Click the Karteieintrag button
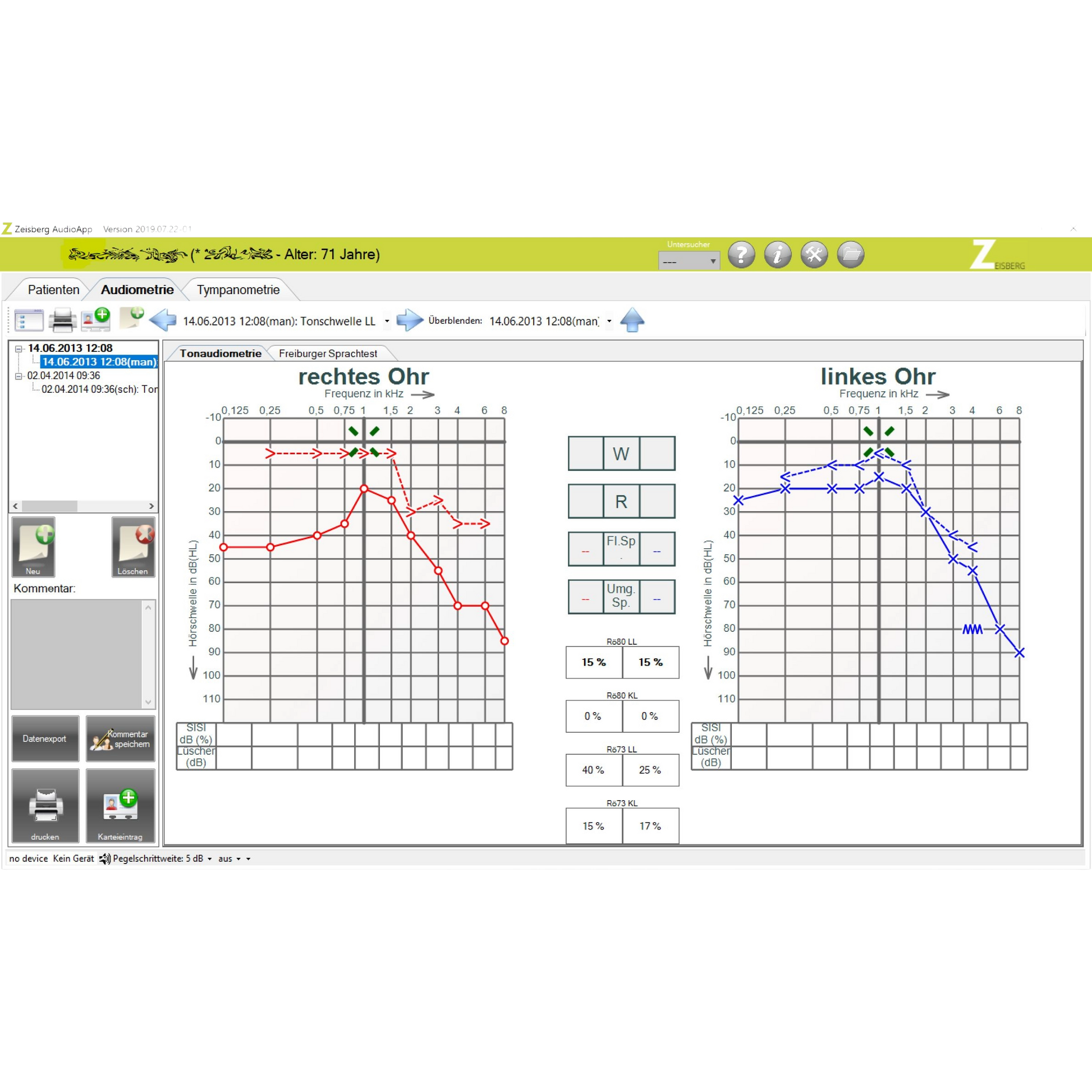 [121, 805]
